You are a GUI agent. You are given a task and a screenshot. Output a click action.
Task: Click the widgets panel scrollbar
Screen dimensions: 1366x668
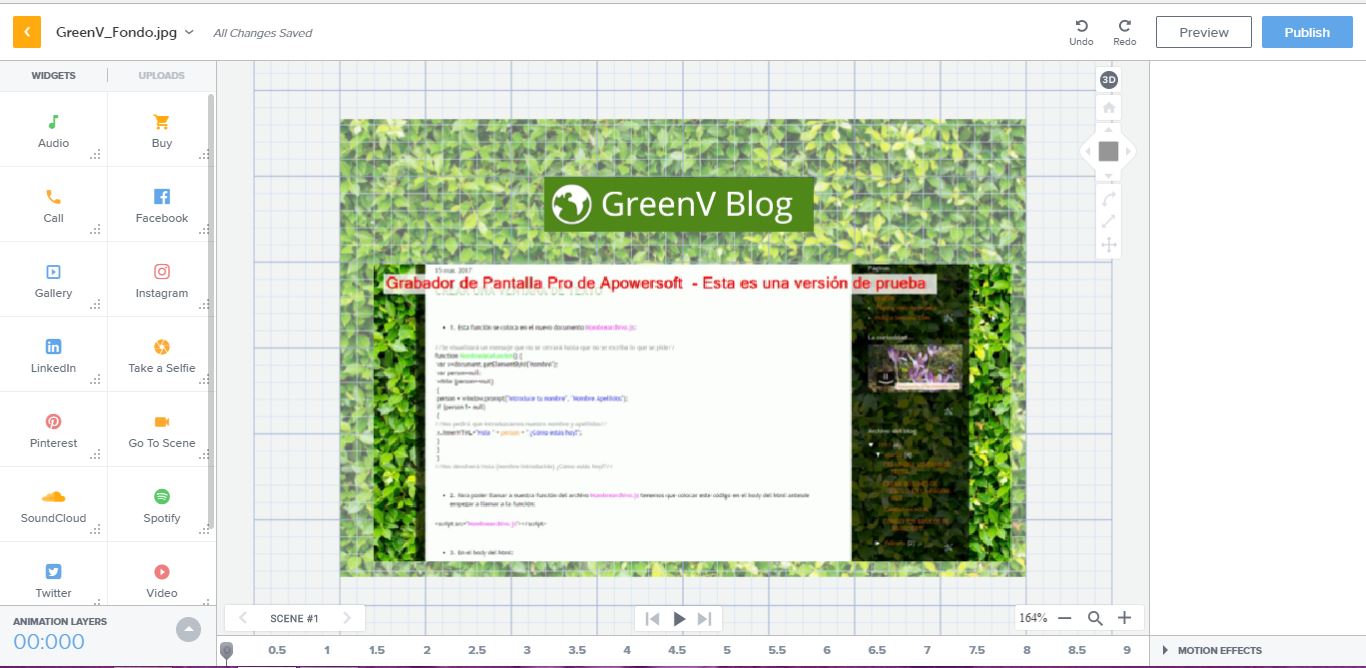coord(211,310)
